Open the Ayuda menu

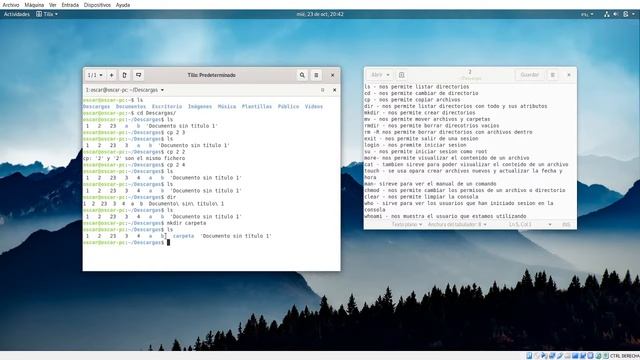[122, 5]
